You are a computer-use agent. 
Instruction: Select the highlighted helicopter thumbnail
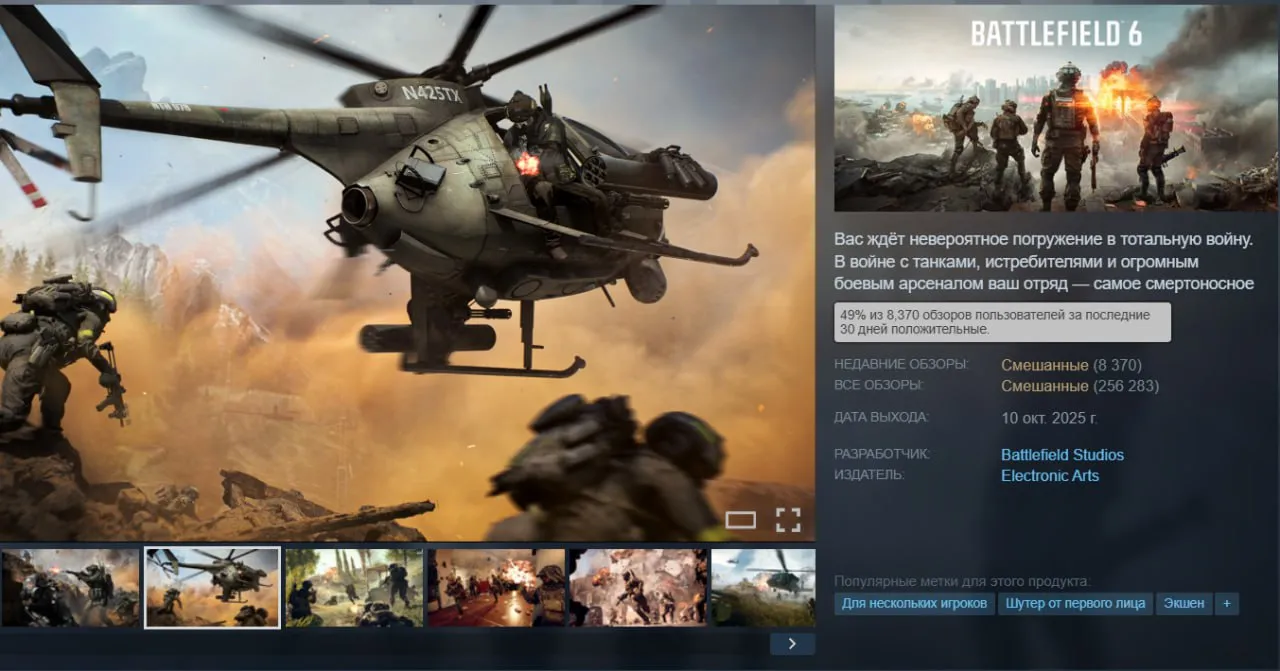[212, 588]
